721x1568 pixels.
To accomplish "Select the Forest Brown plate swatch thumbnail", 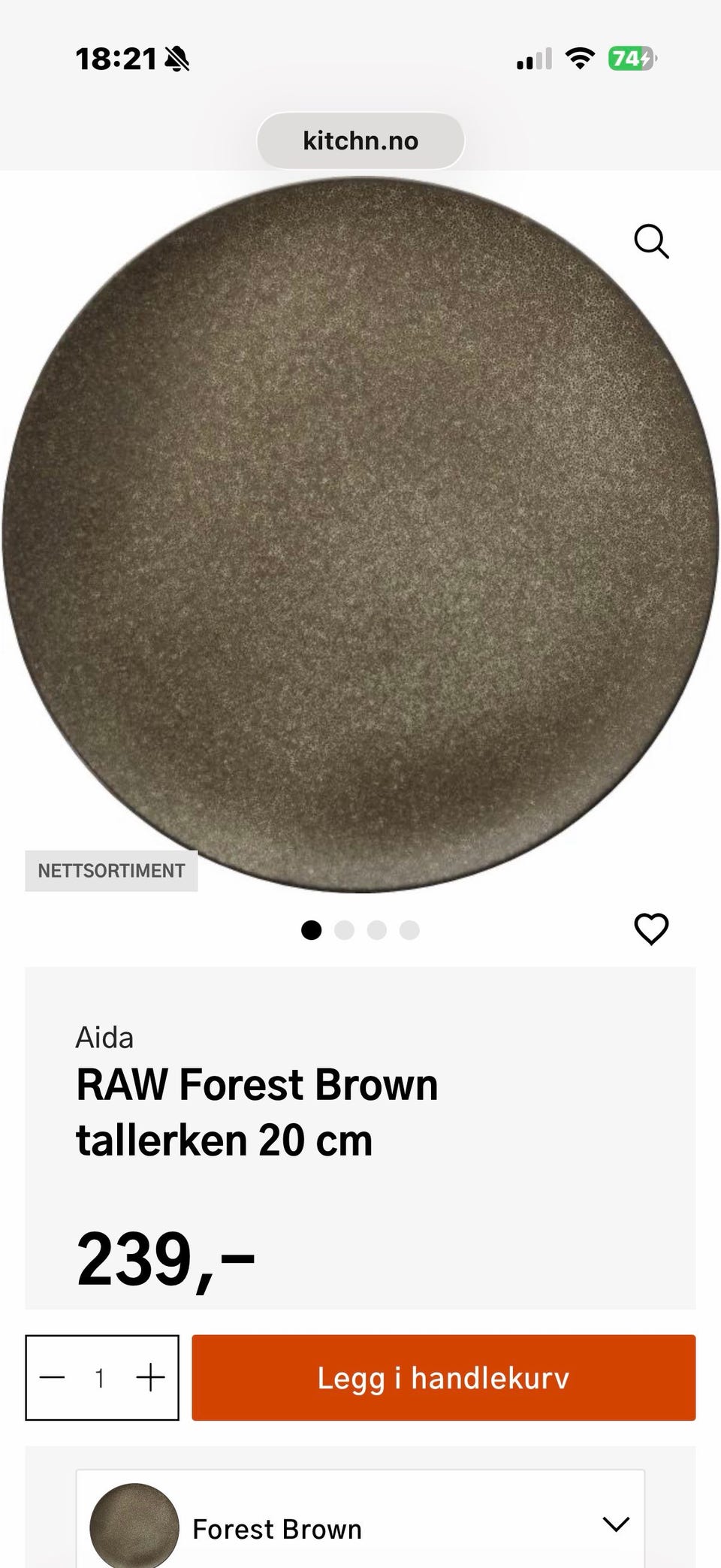I will pyautogui.click(x=134, y=1525).
